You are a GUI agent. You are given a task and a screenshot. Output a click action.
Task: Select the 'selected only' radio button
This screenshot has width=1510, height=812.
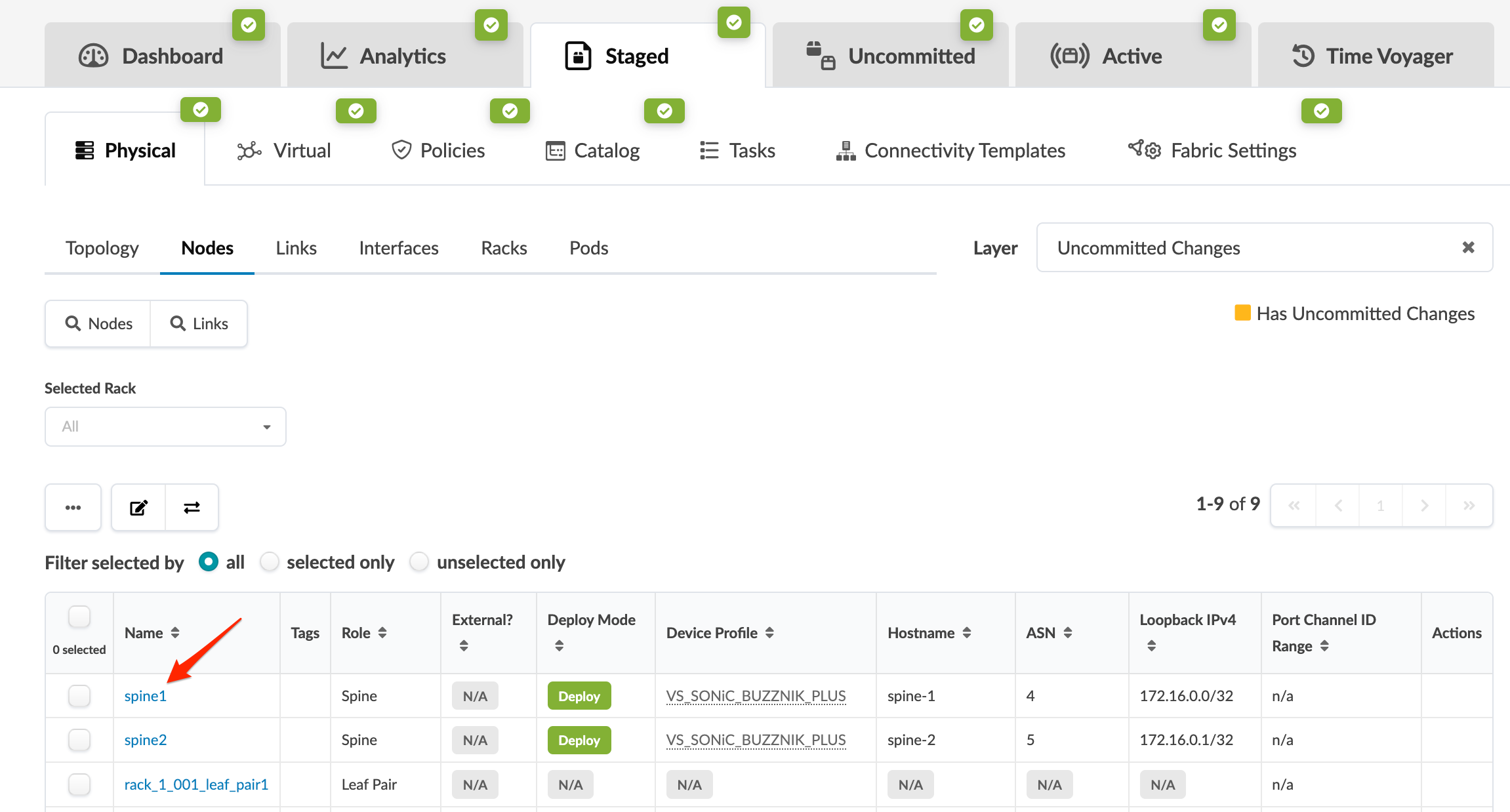(x=270, y=561)
